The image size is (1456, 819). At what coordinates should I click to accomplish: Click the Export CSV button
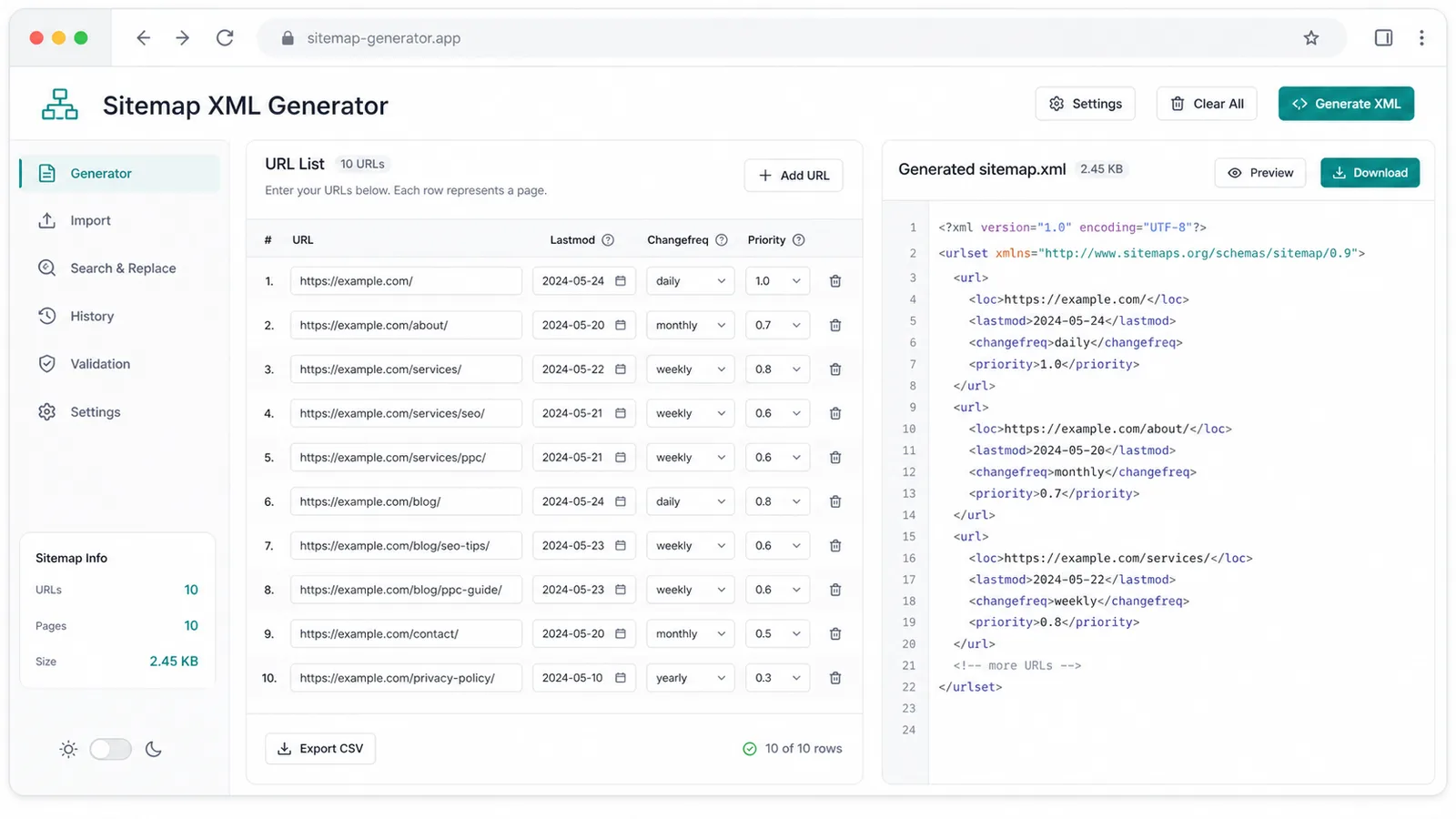(320, 749)
